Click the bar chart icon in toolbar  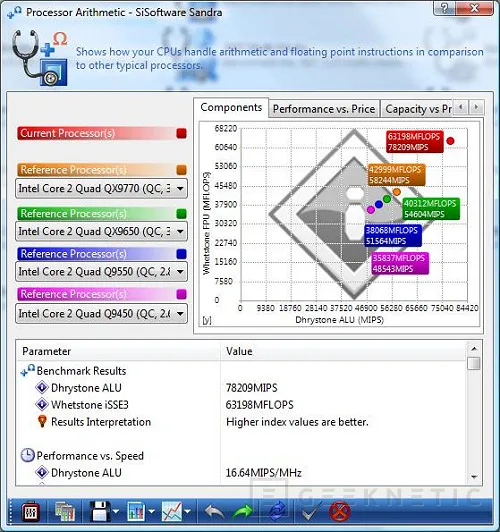click(x=136, y=511)
